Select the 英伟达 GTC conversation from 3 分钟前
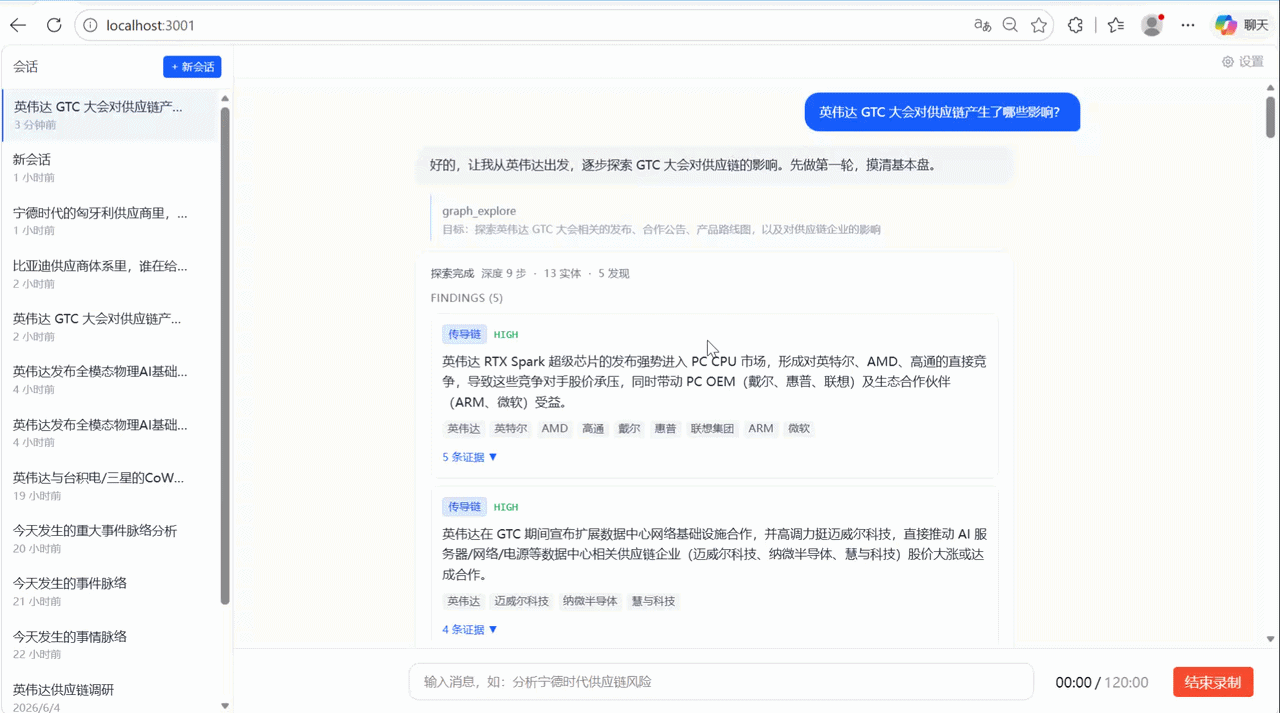 pos(109,115)
